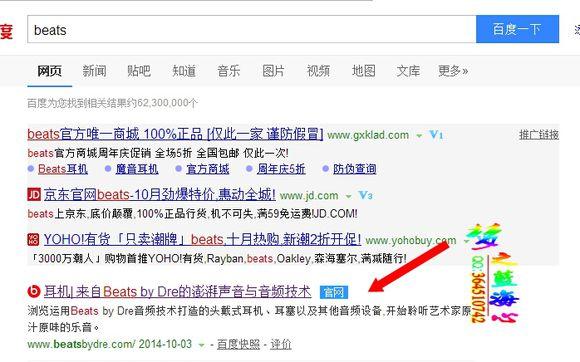Expand dropdown arrow next to www.jd.com
The height and width of the screenshot is (362, 580).
(348, 196)
